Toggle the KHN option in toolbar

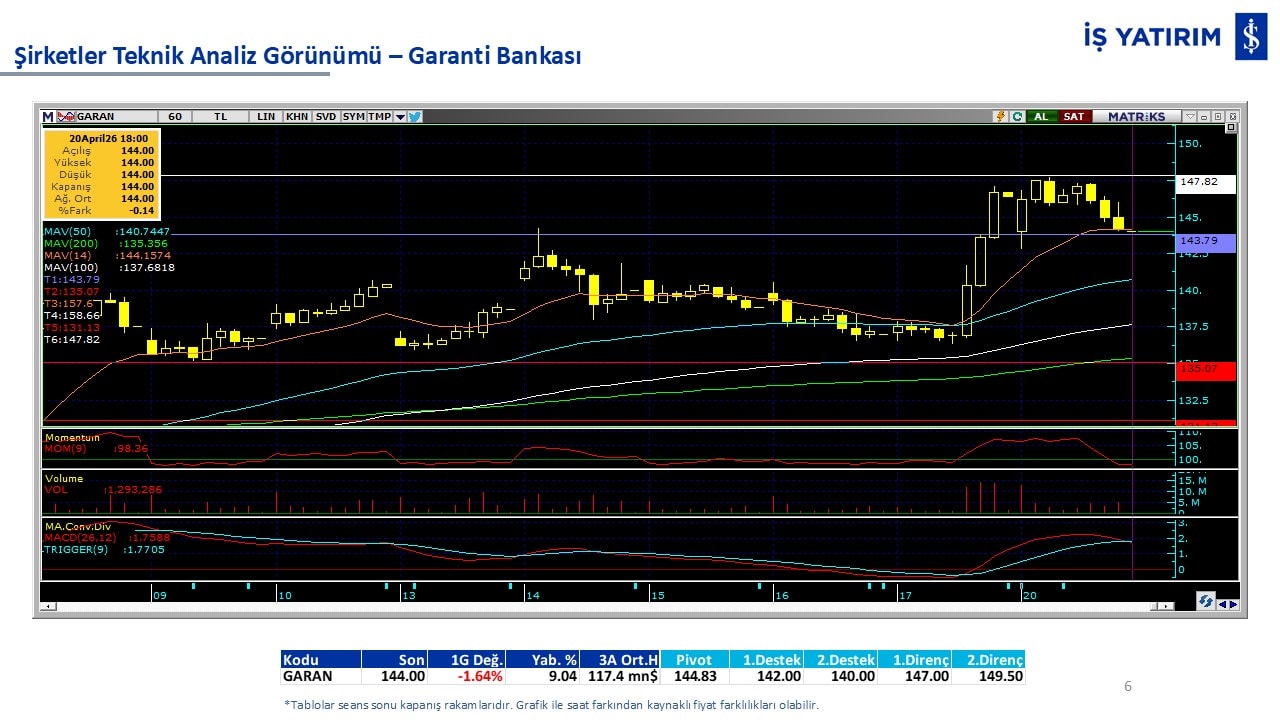pyautogui.click(x=297, y=116)
